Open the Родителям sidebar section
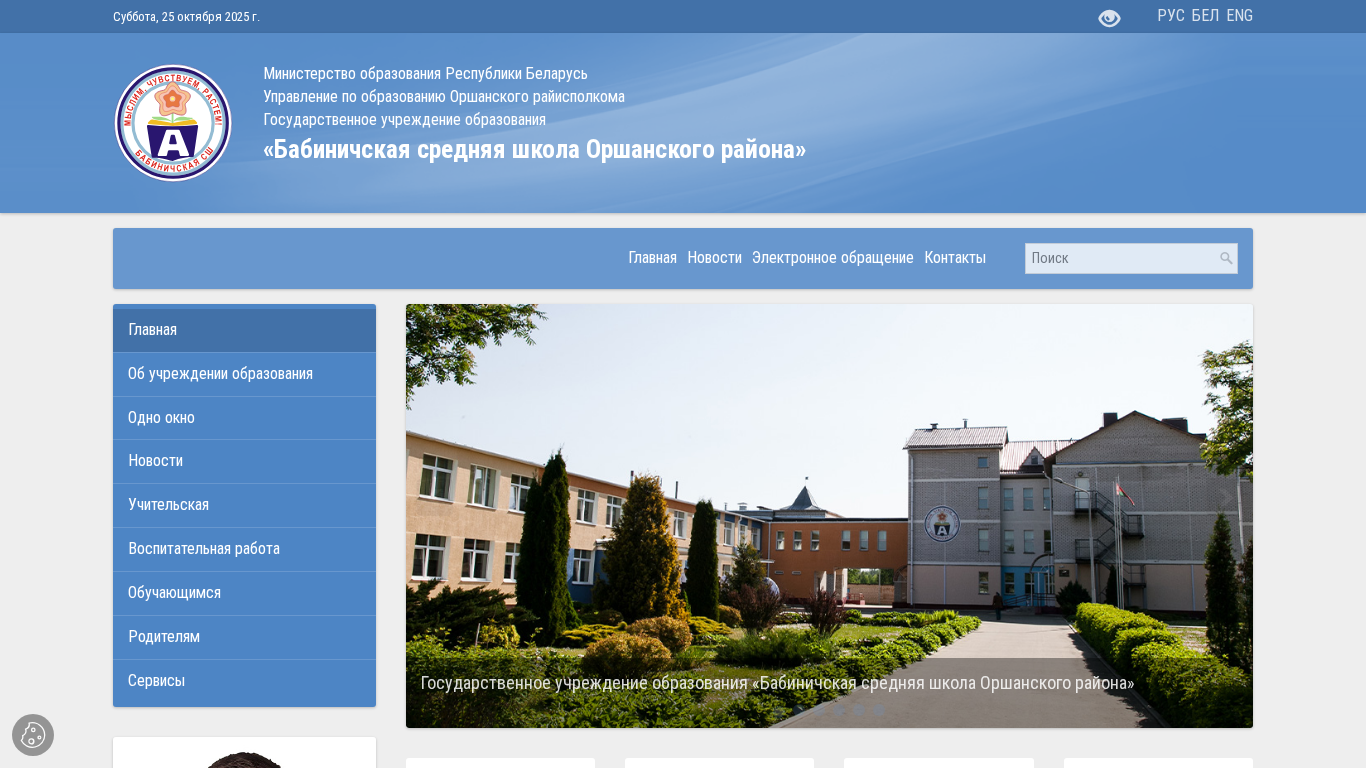Viewport: 1366px width, 768px height. pyautogui.click(x=244, y=637)
